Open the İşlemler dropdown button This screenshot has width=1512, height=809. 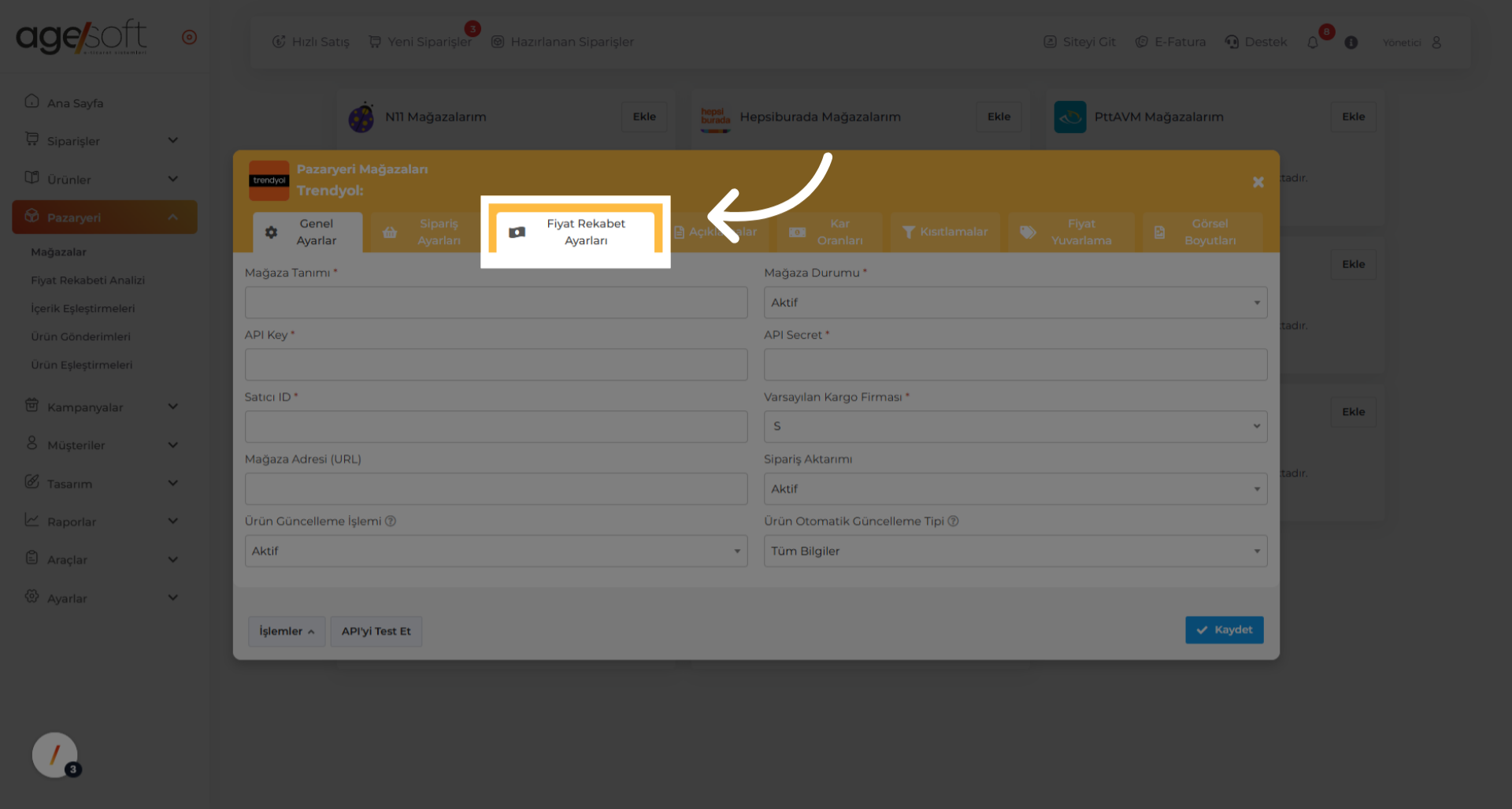tap(287, 631)
